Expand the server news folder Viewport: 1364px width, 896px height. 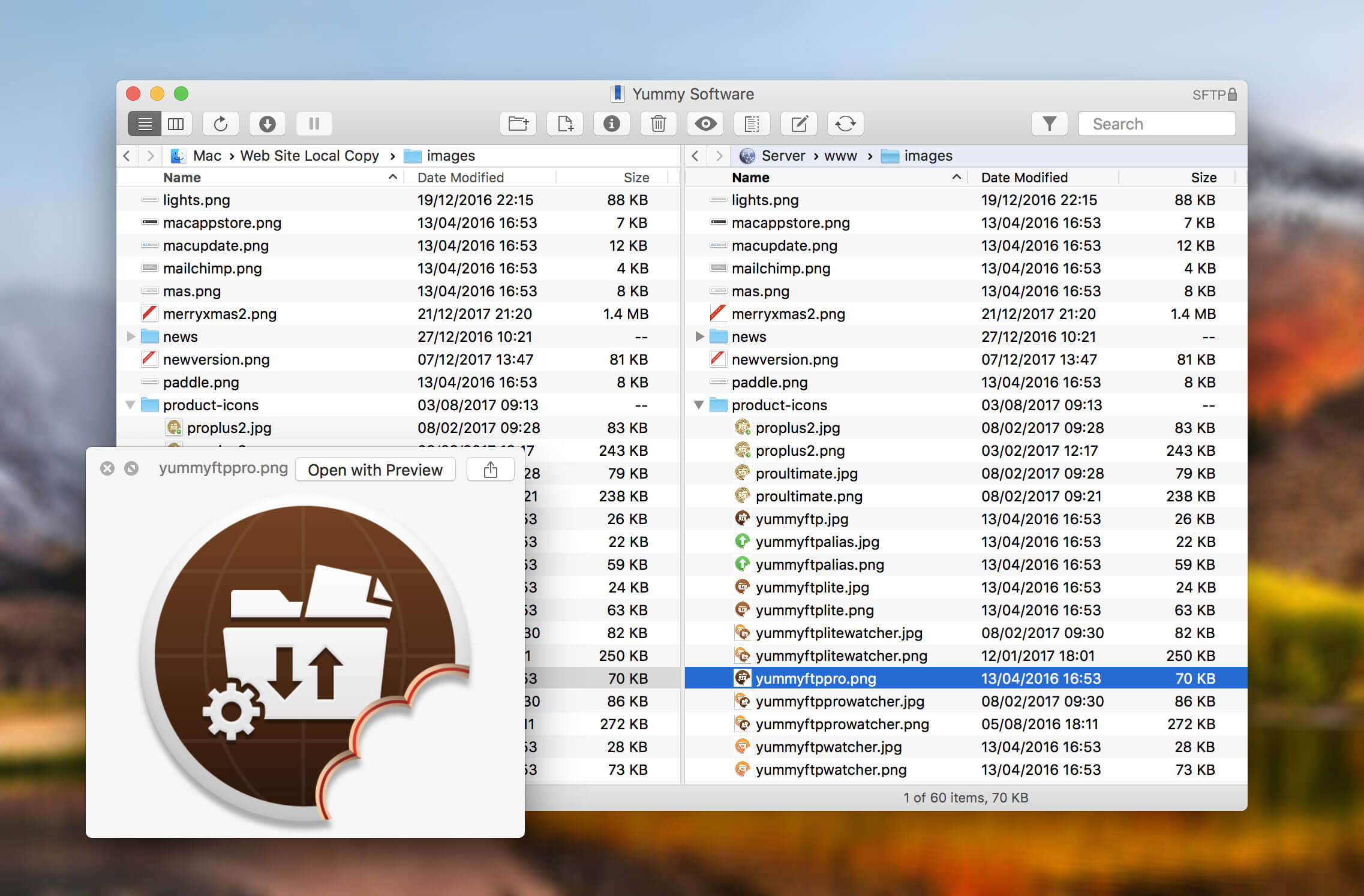point(699,336)
